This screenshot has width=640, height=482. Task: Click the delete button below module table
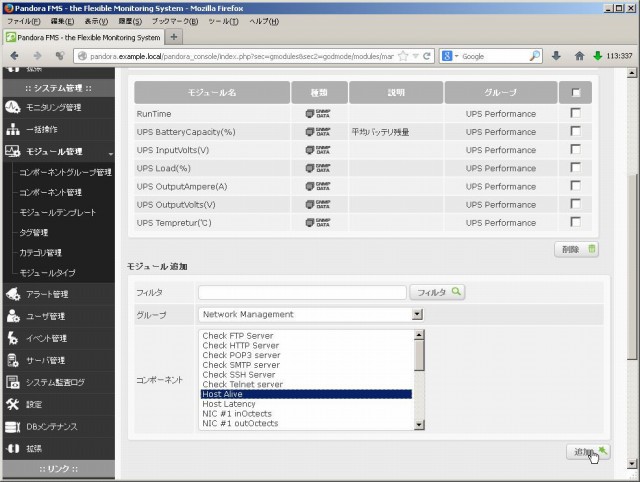click(x=576, y=249)
